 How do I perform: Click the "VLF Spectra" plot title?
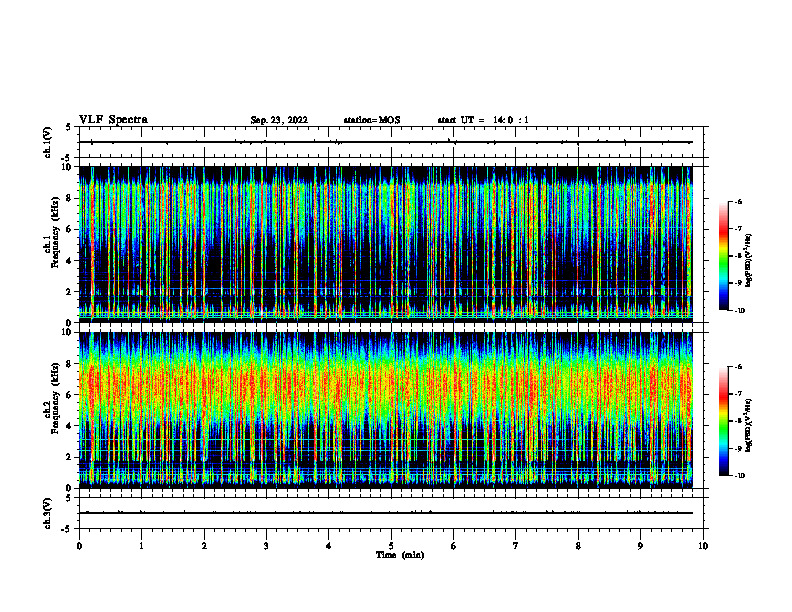coord(113,120)
